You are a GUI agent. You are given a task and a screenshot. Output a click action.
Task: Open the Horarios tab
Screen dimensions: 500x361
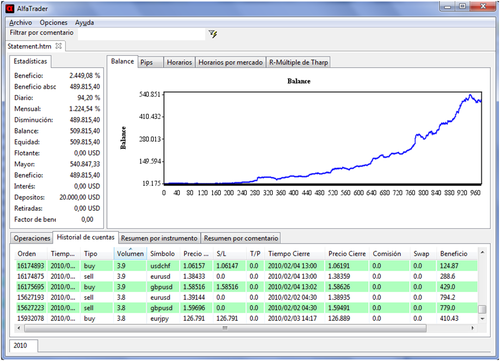179,62
